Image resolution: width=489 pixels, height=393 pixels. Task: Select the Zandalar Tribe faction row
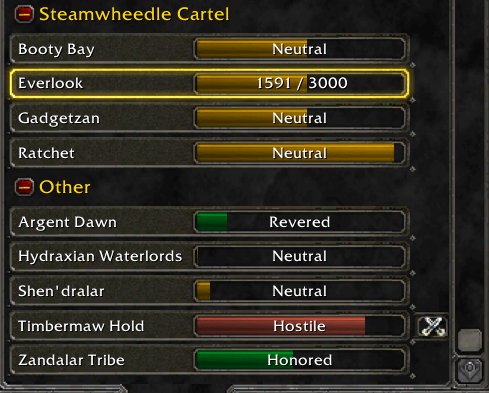point(210,360)
